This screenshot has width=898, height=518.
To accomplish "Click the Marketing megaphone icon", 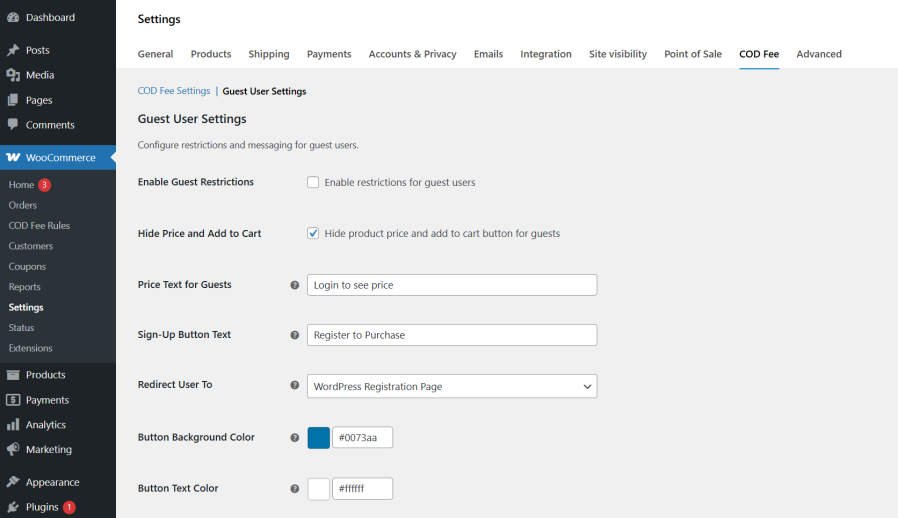I will pos(13,450).
